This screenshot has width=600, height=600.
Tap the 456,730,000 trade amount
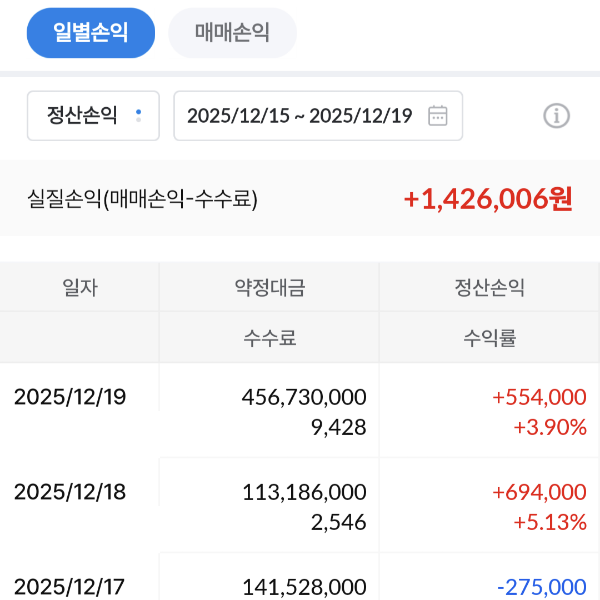click(304, 397)
